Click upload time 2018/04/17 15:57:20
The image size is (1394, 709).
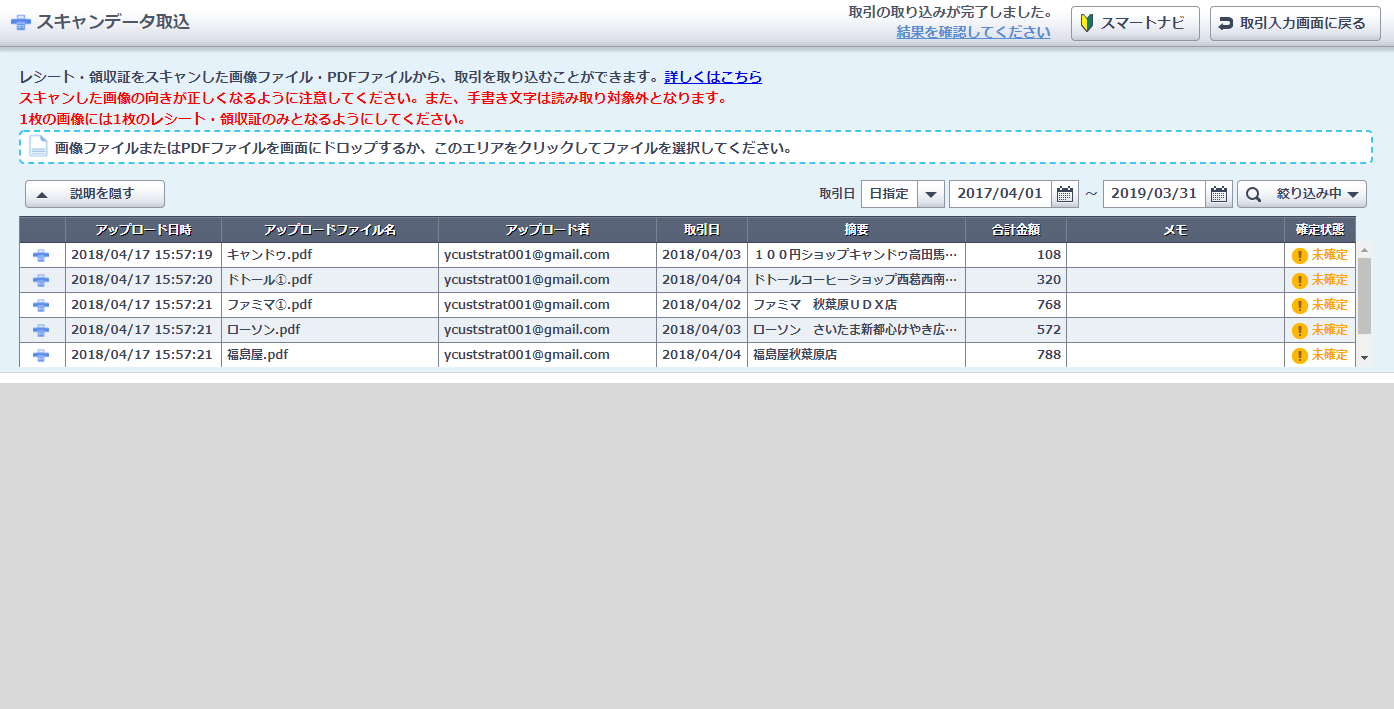142,280
